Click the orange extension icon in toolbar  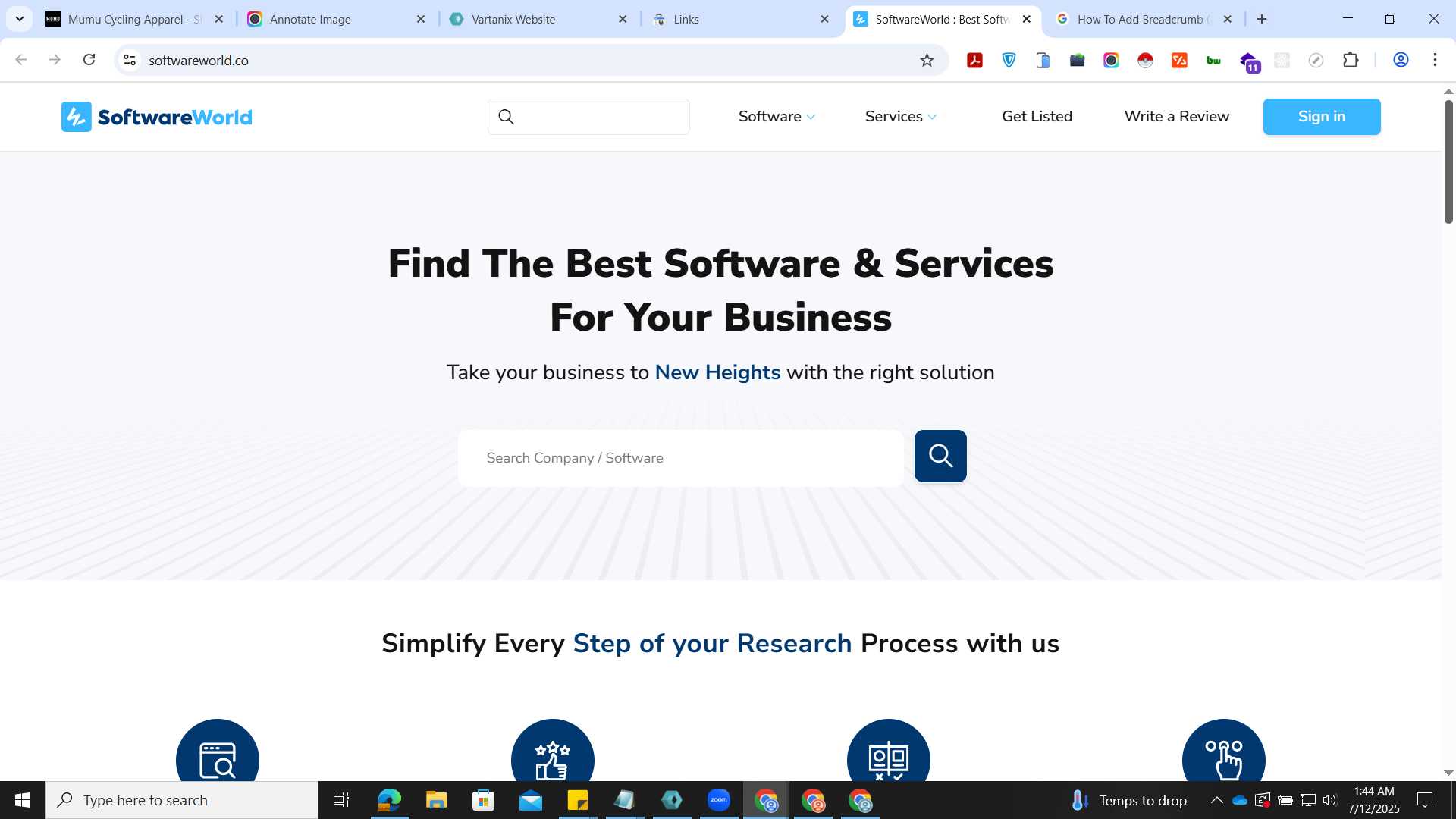[1179, 60]
